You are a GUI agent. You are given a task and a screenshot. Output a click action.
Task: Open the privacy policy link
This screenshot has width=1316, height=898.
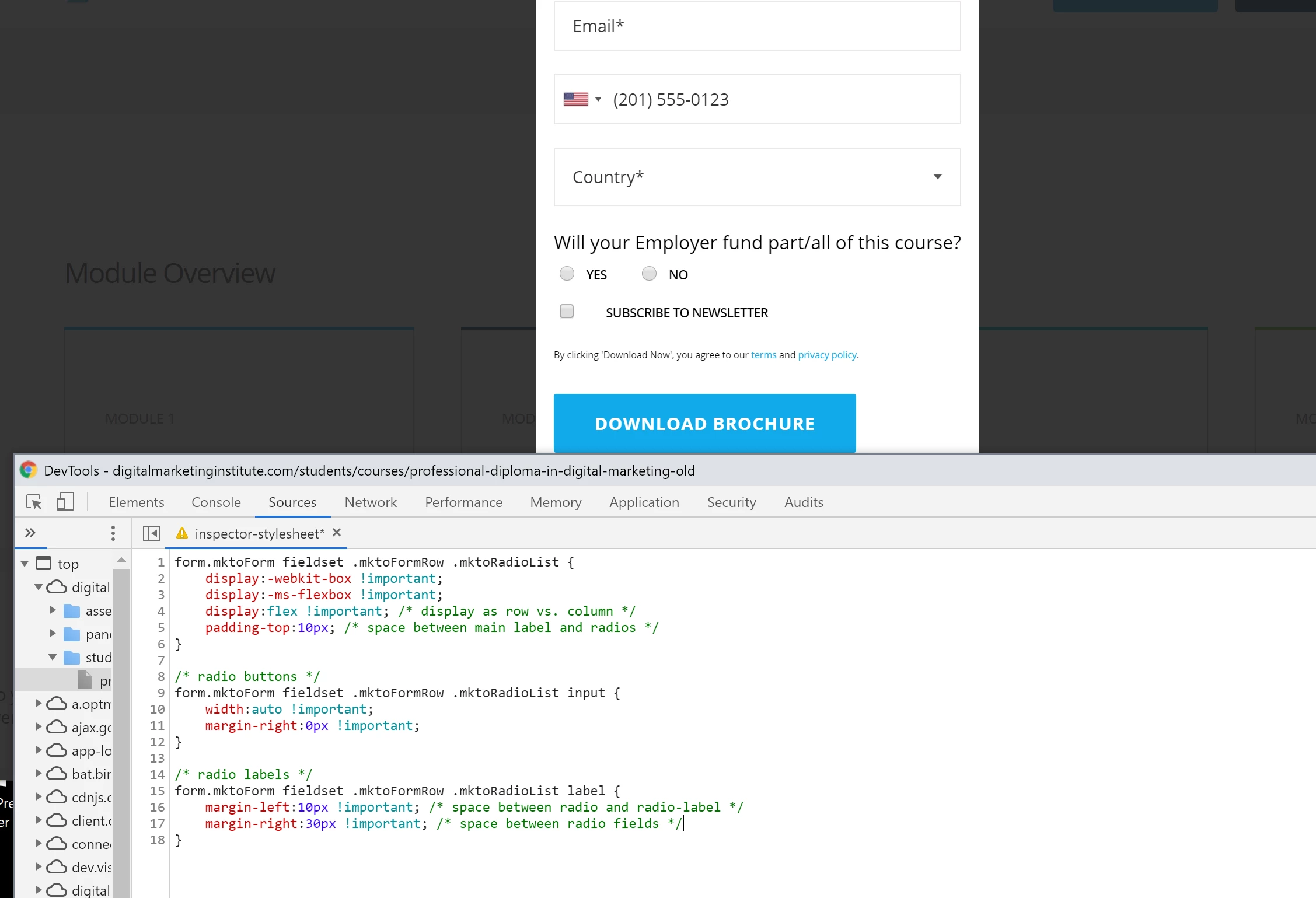(827, 355)
